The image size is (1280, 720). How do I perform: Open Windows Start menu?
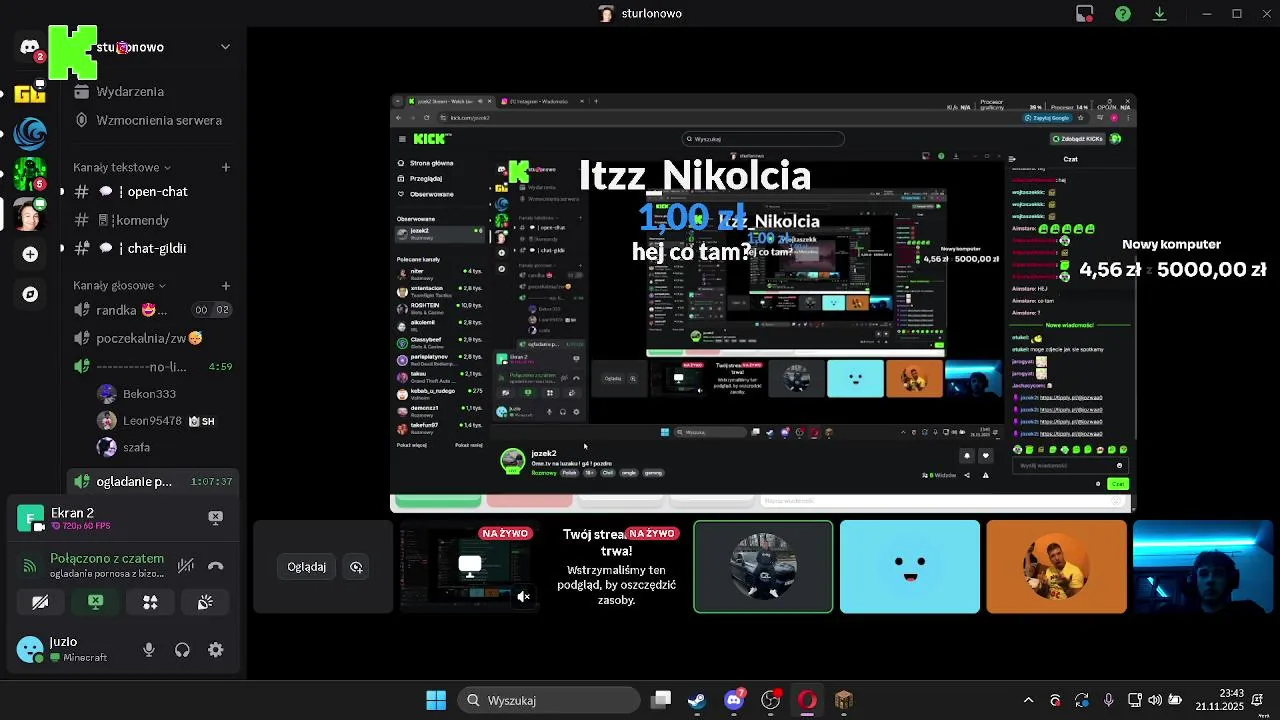click(x=436, y=700)
